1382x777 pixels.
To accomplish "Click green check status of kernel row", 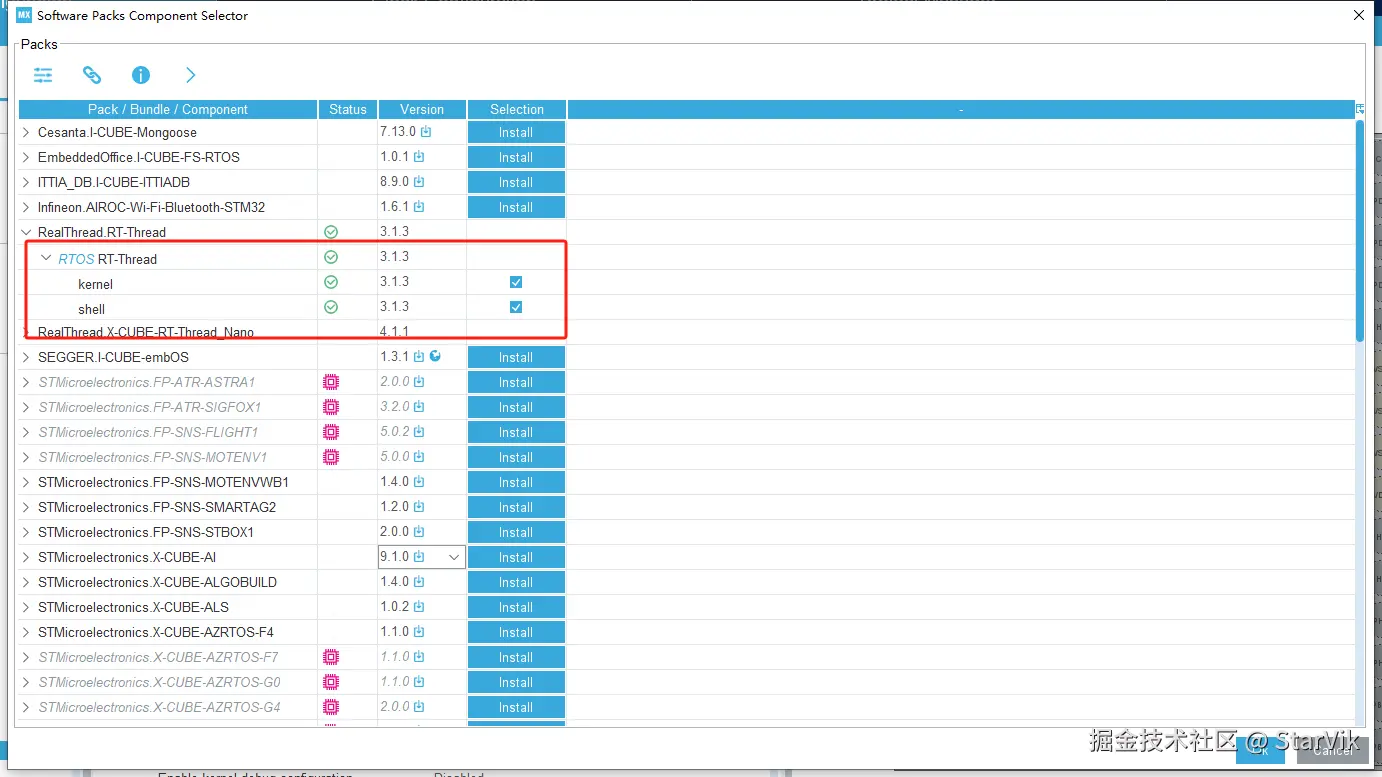I will pos(331,282).
